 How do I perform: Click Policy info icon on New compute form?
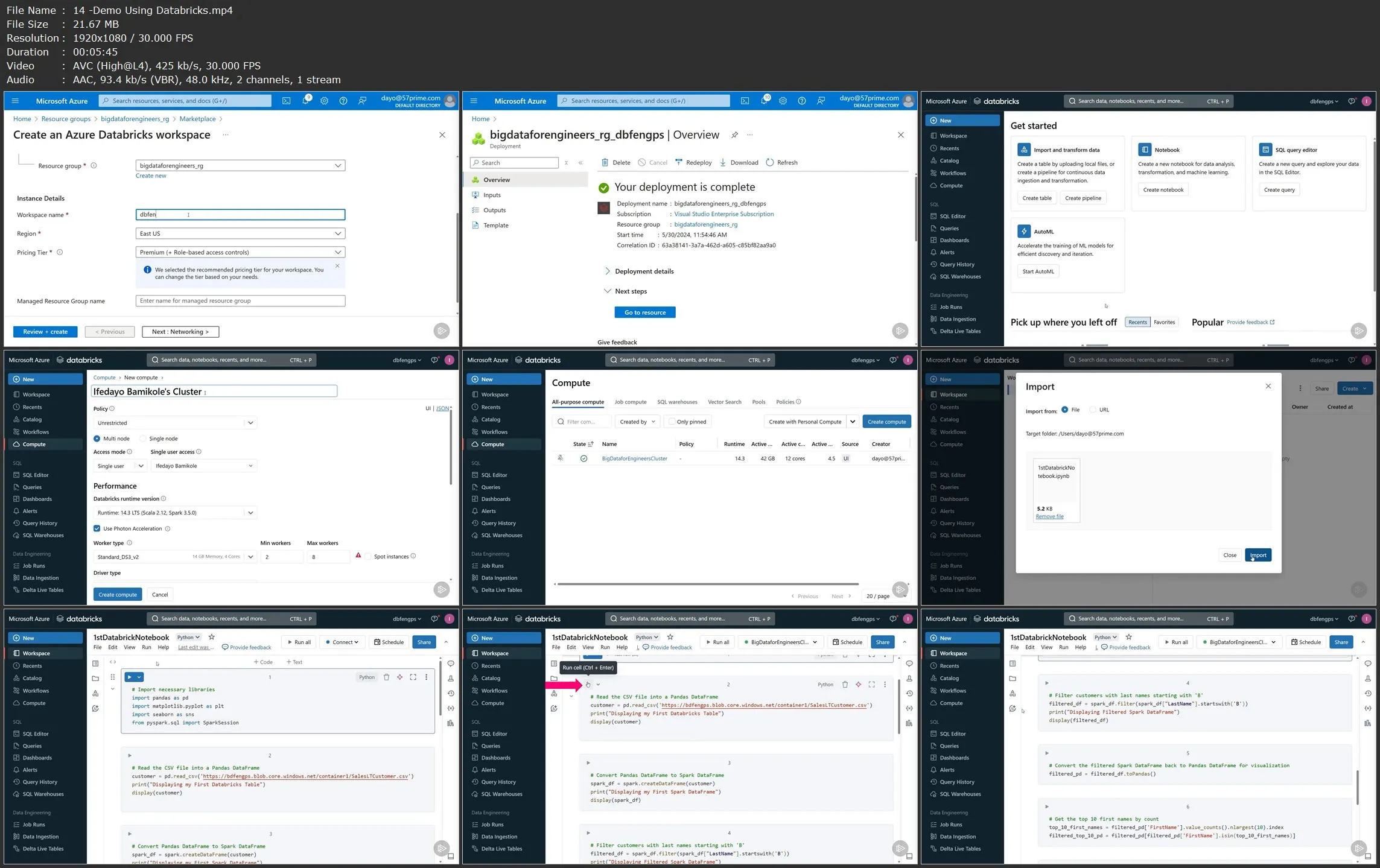[x=112, y=408]
